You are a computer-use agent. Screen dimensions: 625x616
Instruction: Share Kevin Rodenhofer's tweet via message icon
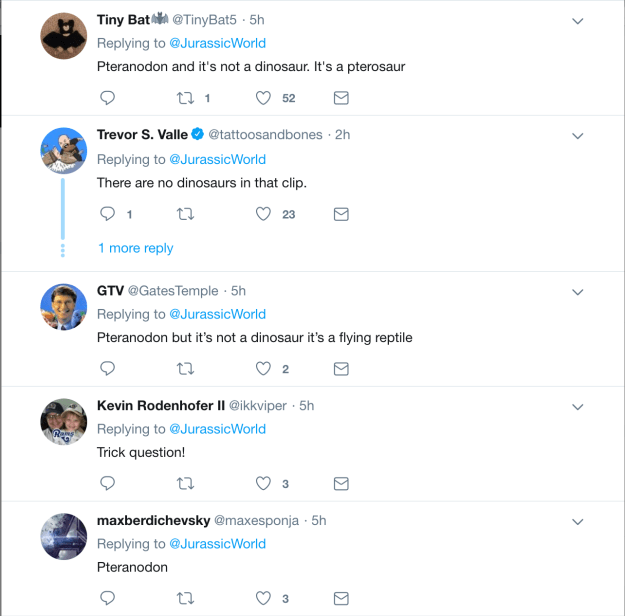point(340,484)
